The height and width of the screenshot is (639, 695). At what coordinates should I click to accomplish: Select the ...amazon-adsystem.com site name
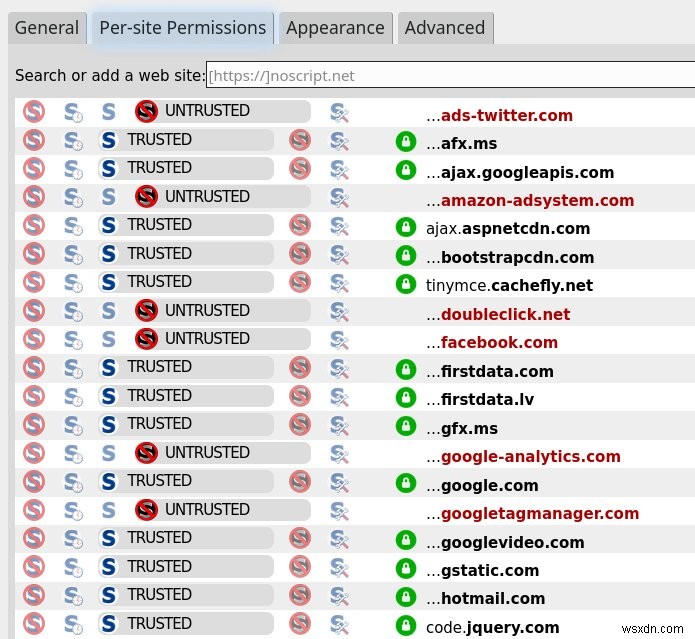click(530, 200)
